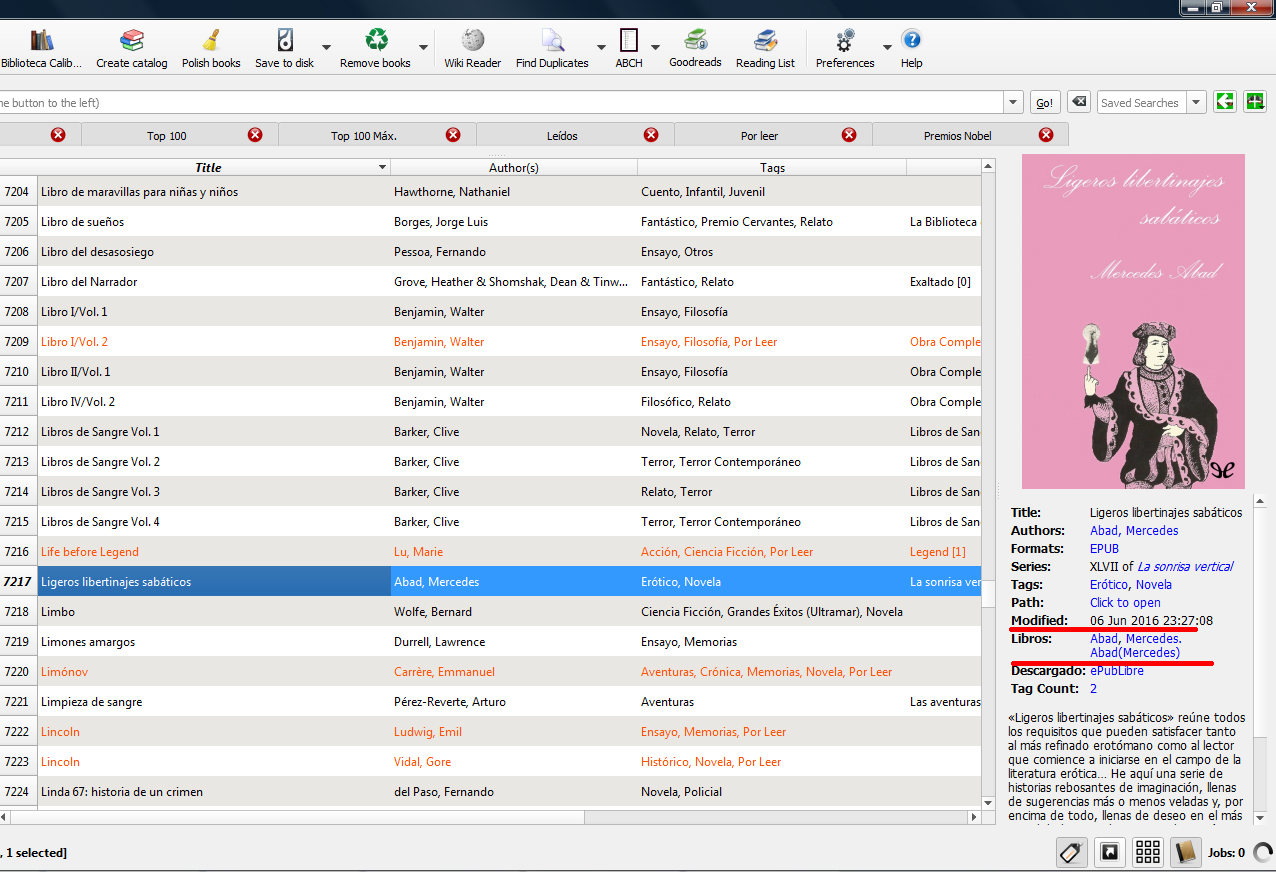This screenshot has height=872, width=1276.
Task: Click the 'Click to open' path link
Action: click(1125, 603)
